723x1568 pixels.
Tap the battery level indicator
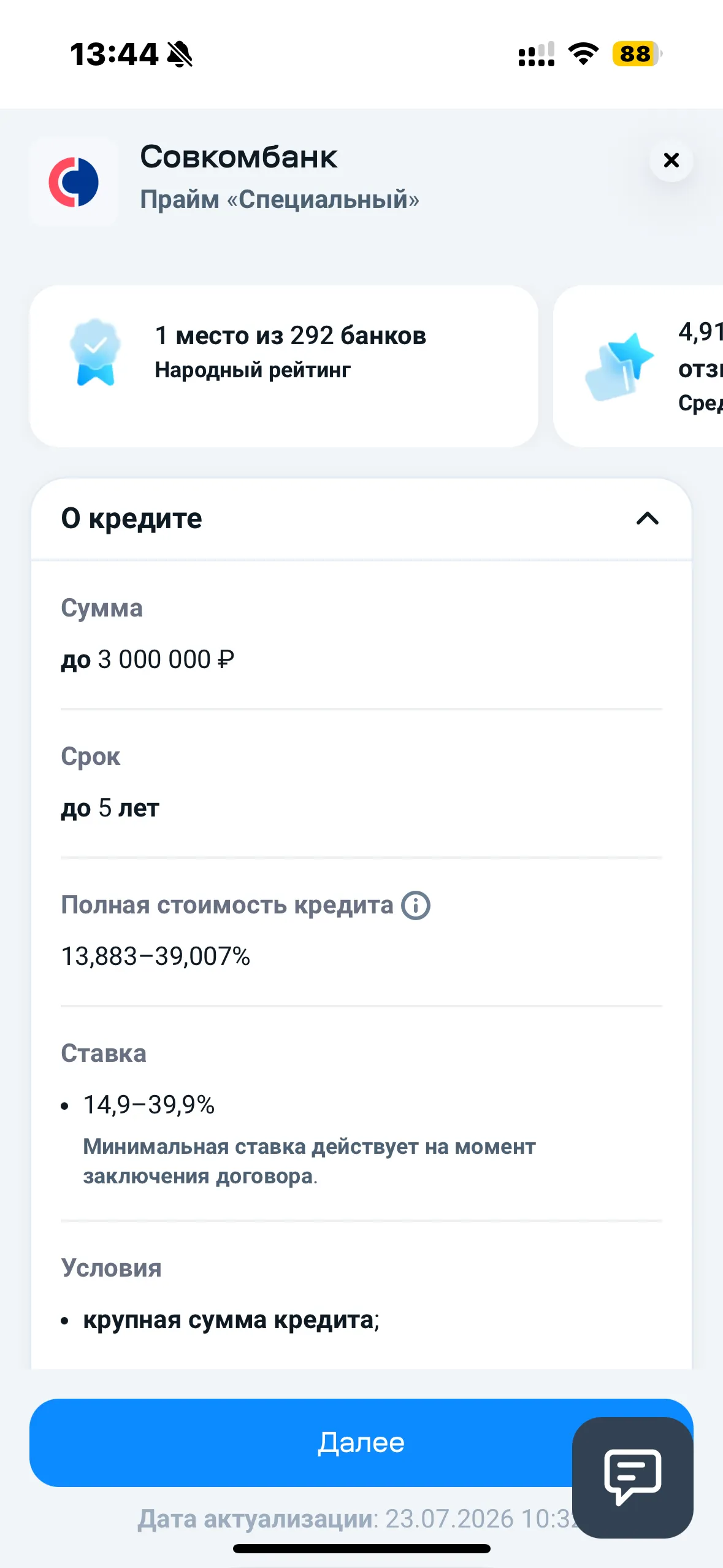pos(637,54)
